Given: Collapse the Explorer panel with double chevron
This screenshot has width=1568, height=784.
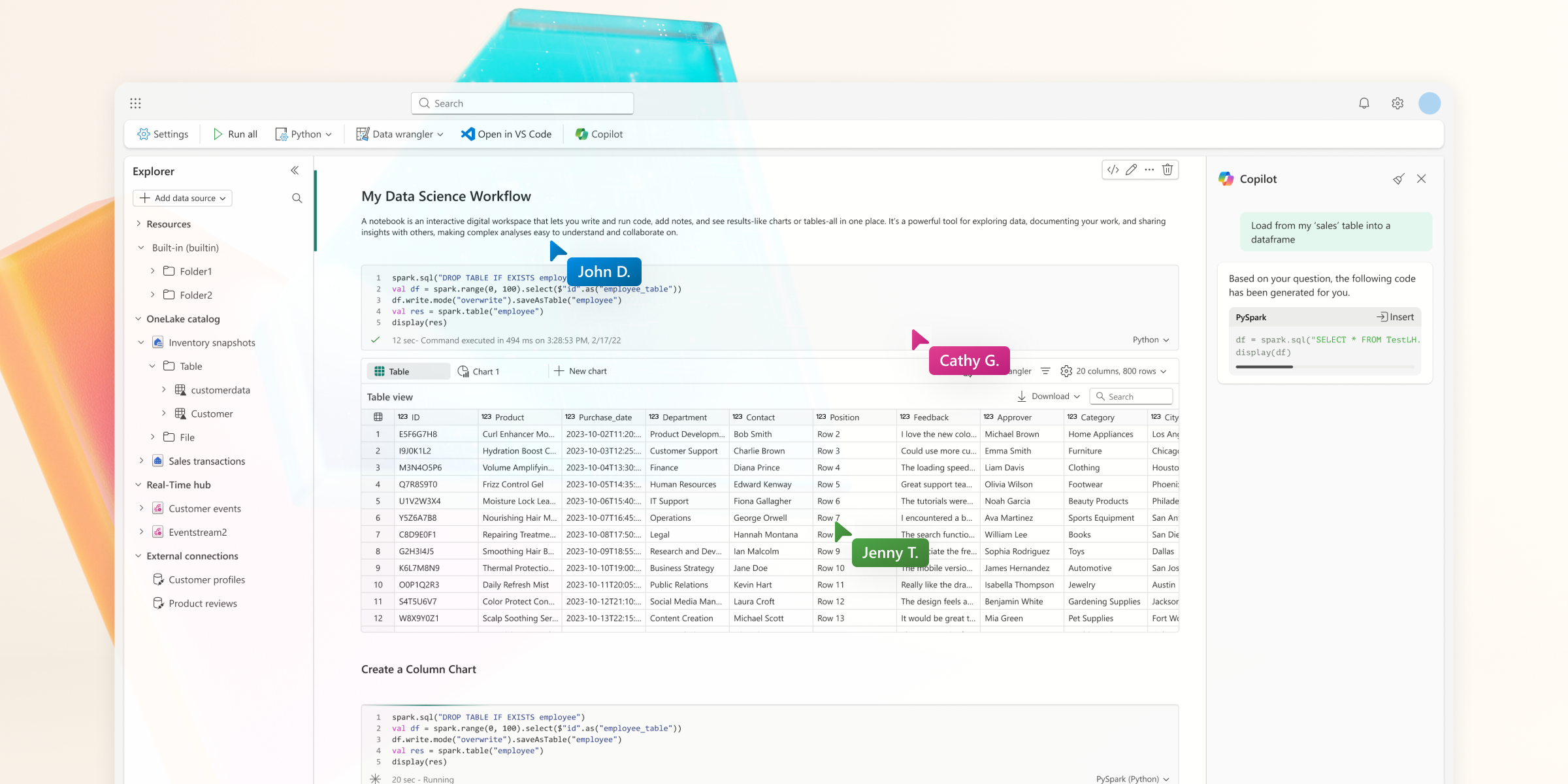Looking at the screenshot, I should pyautogui.click(x=295, y=171).
